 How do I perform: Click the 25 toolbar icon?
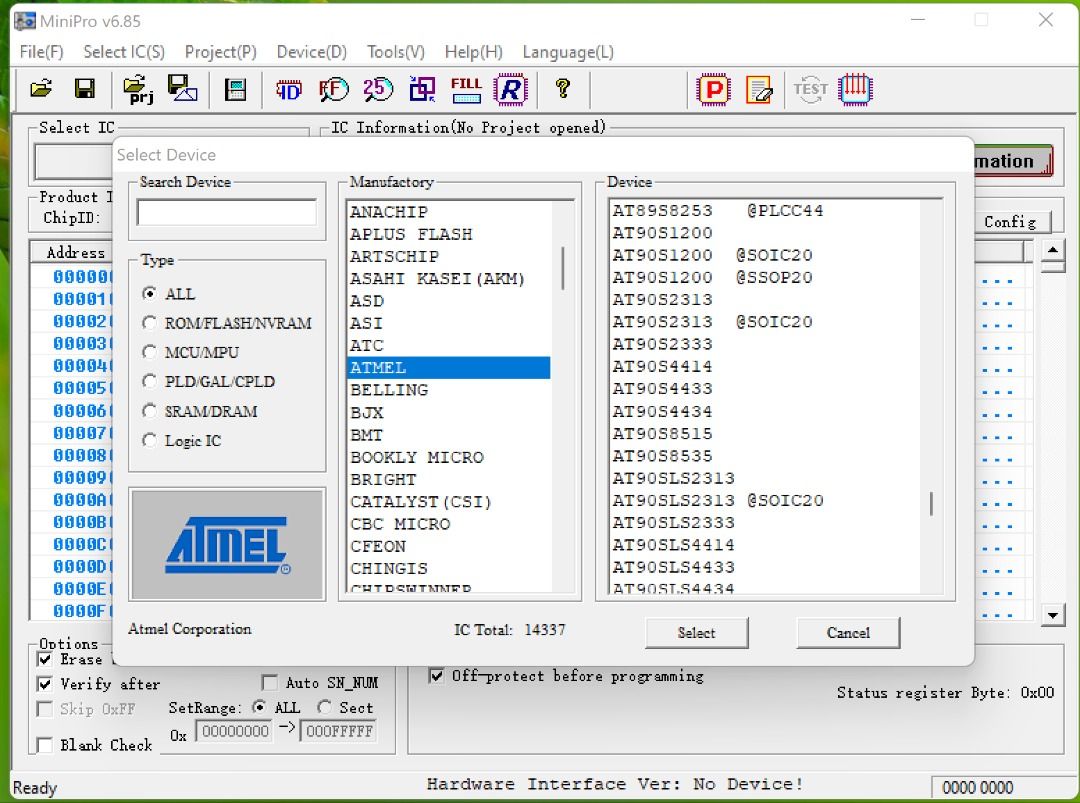coord(377,90)
